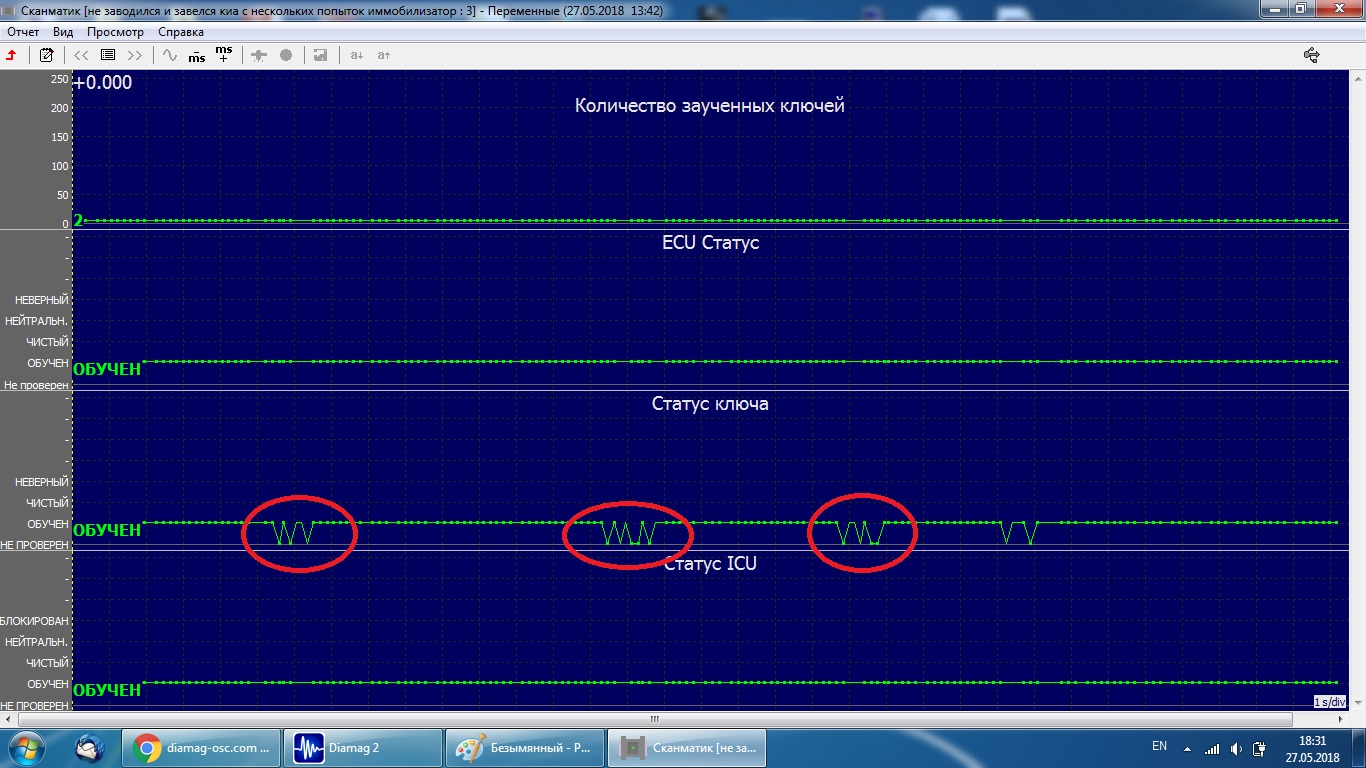The width and height of the screenshot is (1366, 768).
Task: Click the green value 2 on keys graph
Action: pyautogui.click(x=78, y=220)
